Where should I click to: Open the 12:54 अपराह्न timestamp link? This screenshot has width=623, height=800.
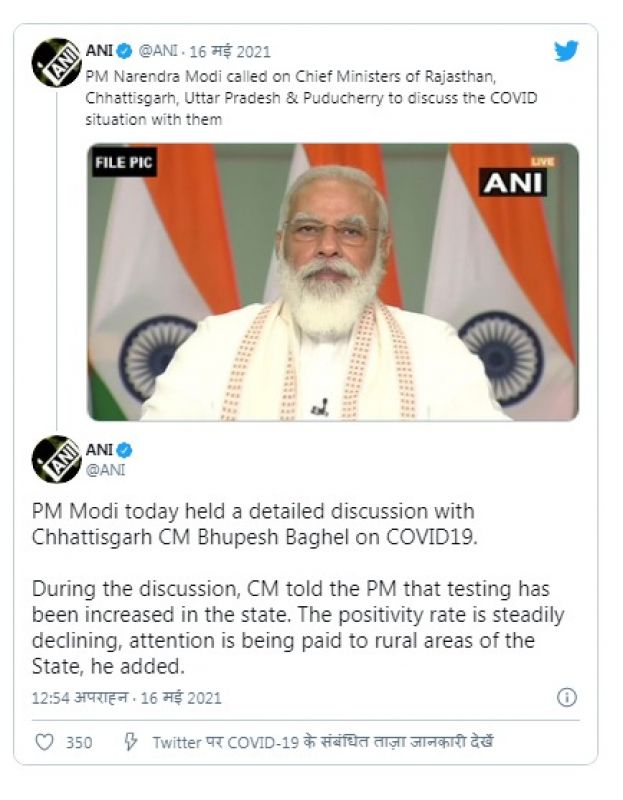[x=126, y=697]
